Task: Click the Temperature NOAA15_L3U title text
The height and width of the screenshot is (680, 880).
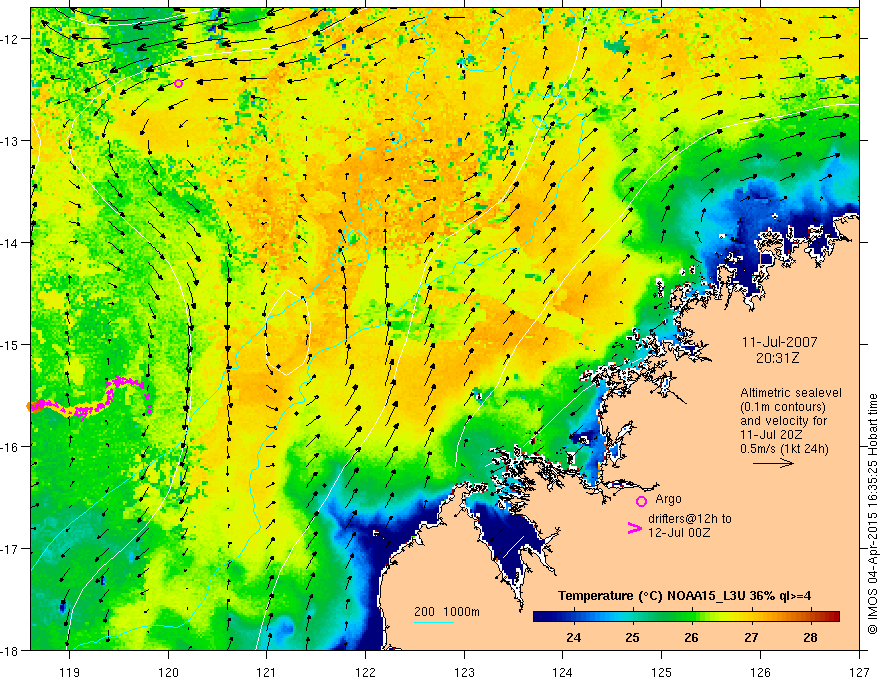Action: click(x=684, y=596)
